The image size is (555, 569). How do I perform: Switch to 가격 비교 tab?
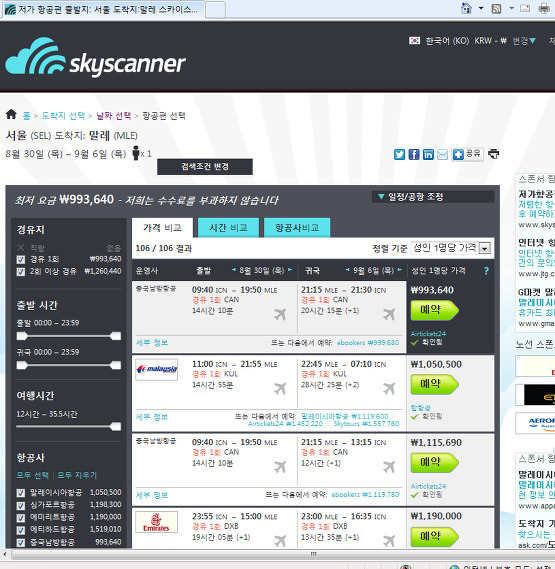tap(162, 228)
